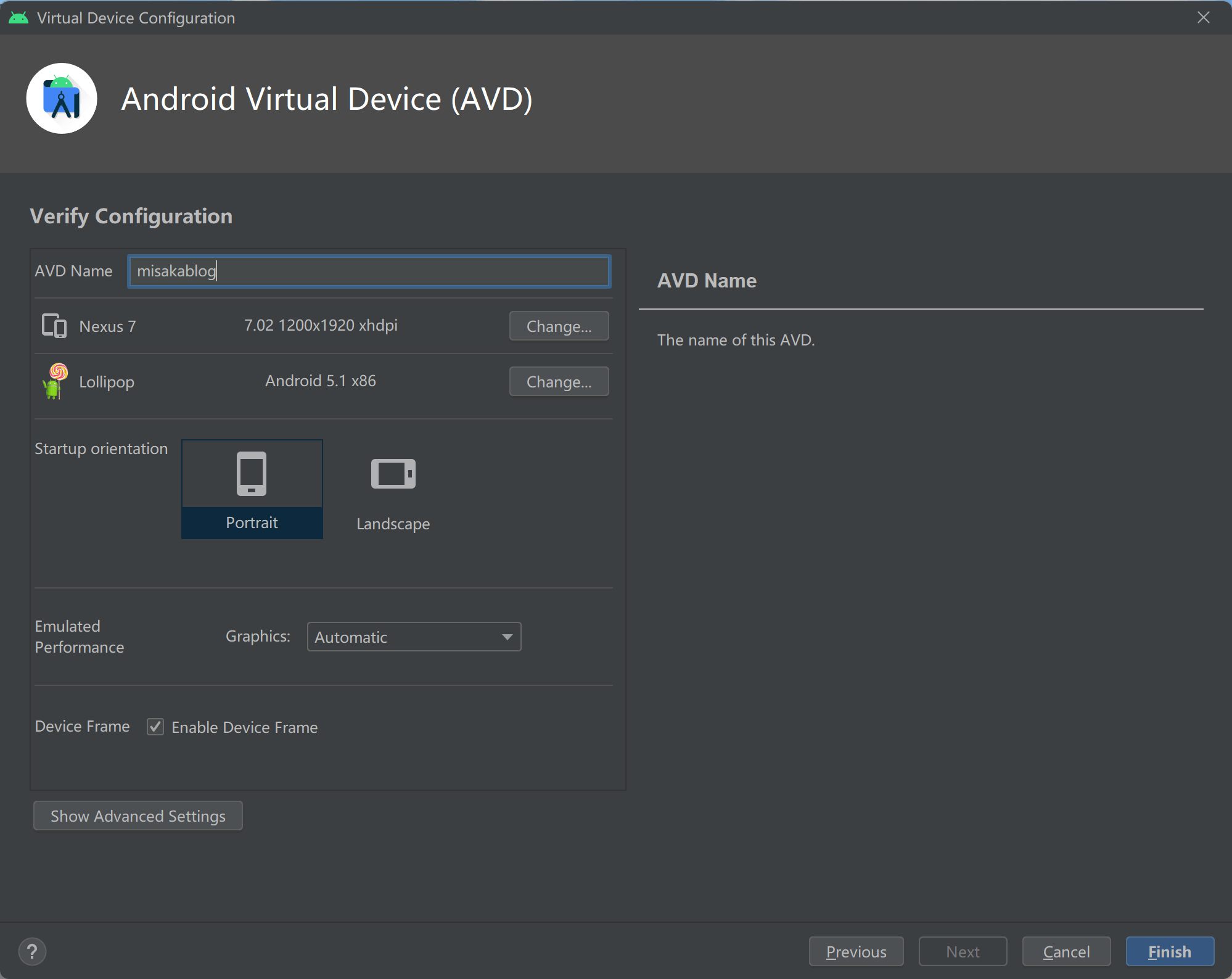The height and width of the screenshot is (979, 1232).
Task: Close the Virtual Device Configuration dialog
Action: (1203, 18)
